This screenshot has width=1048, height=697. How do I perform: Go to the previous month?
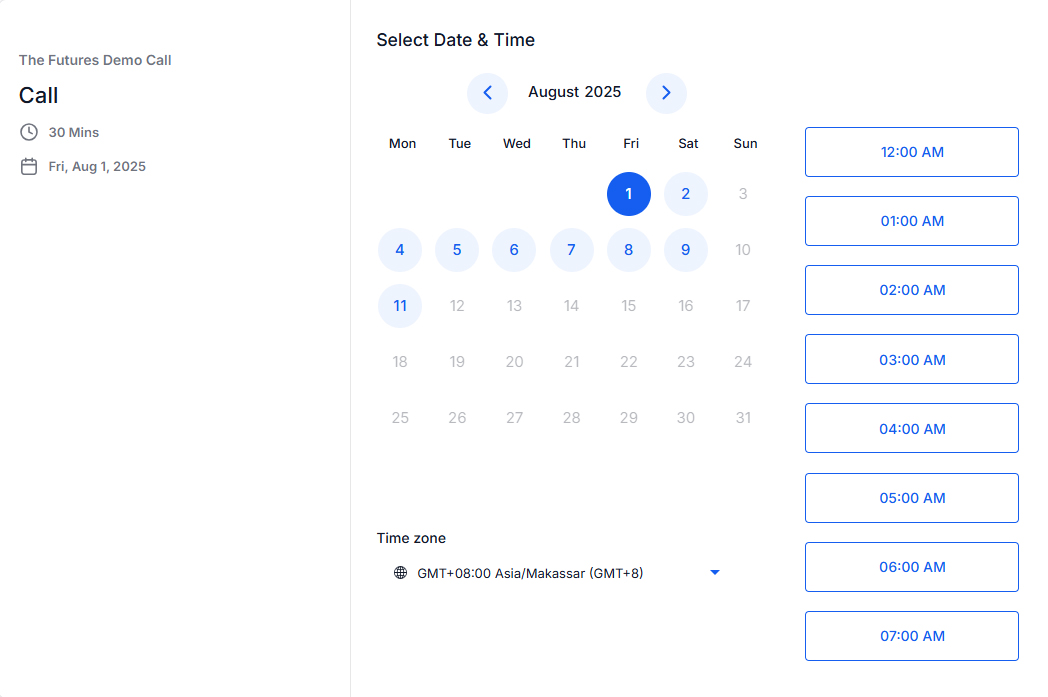[x=487, y=93]
